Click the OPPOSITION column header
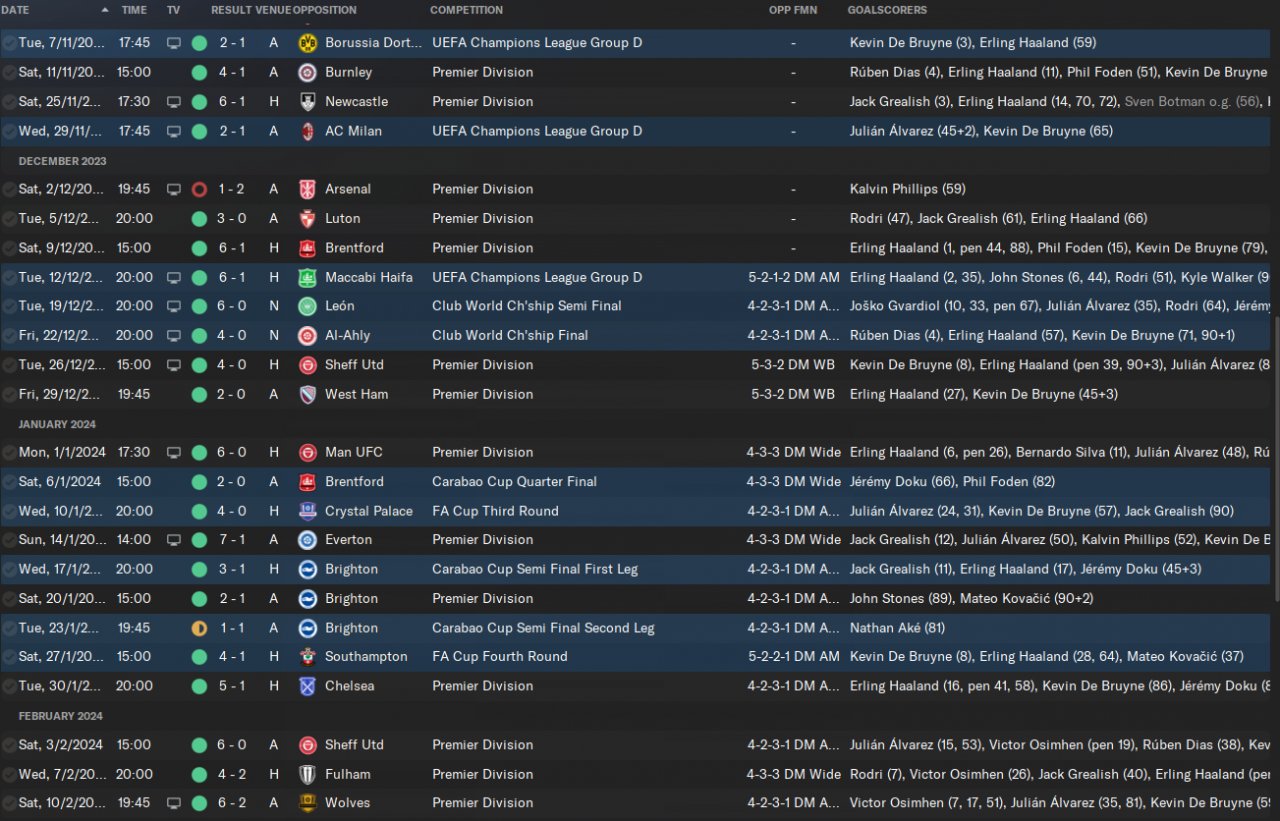 click(x=325, y=10)
